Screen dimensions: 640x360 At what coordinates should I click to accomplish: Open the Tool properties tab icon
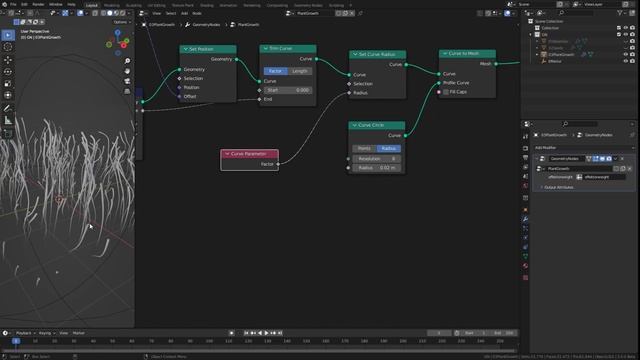[x=525, y=137]
